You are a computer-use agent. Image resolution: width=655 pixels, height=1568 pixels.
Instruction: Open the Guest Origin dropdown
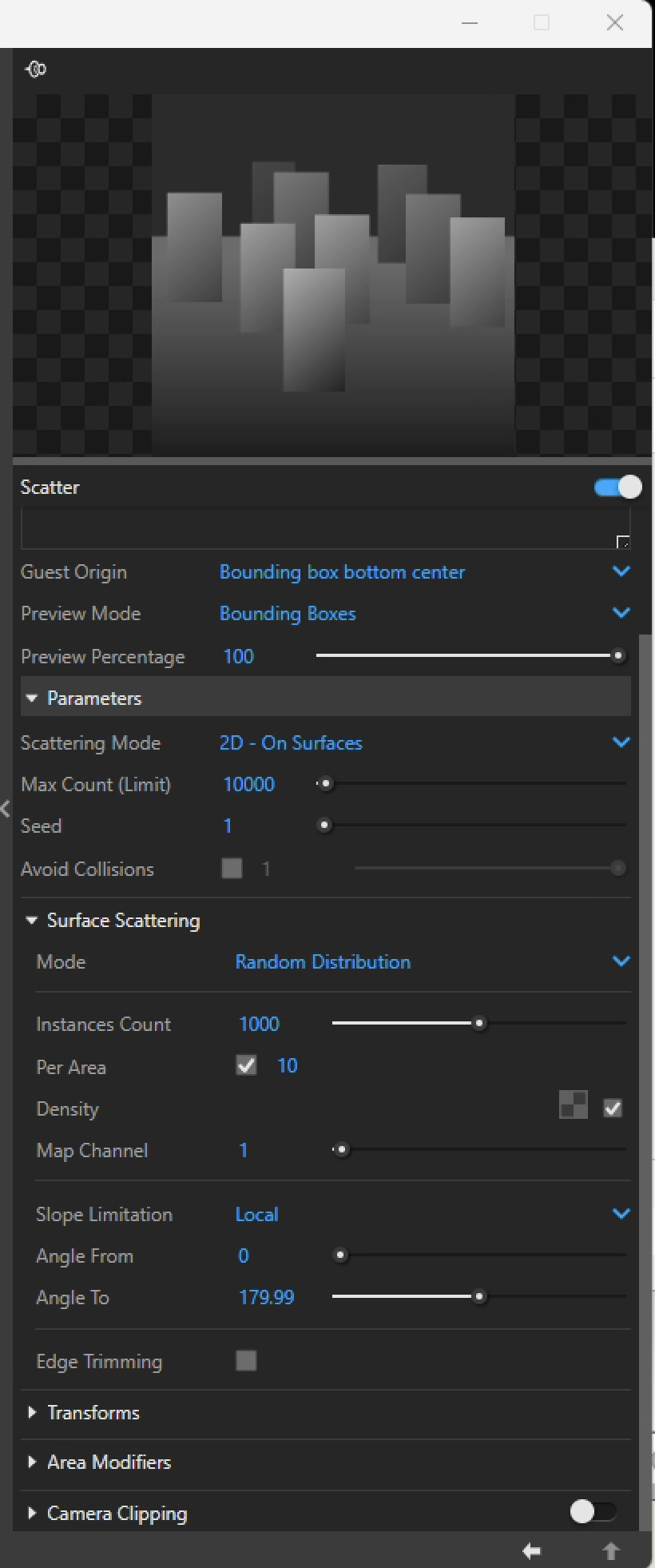[621, 571]
